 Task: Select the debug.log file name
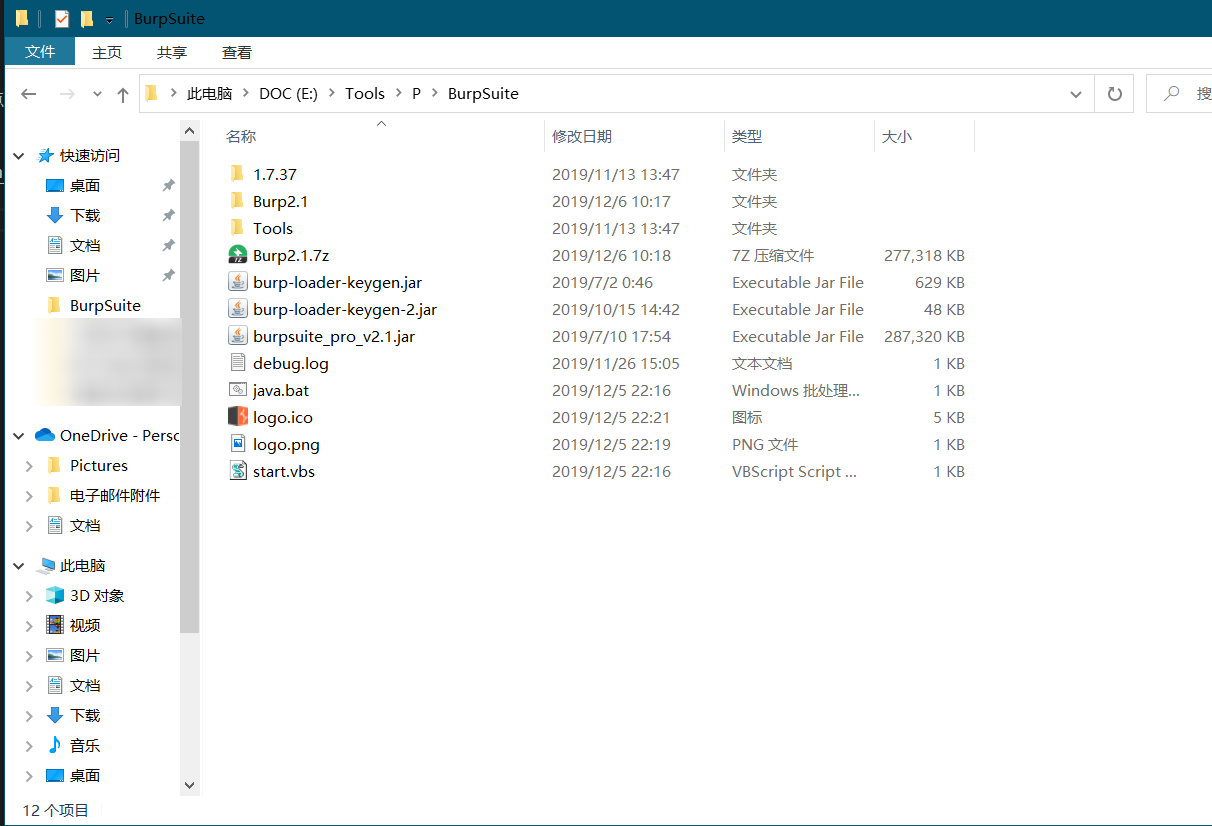coord(291,363)
